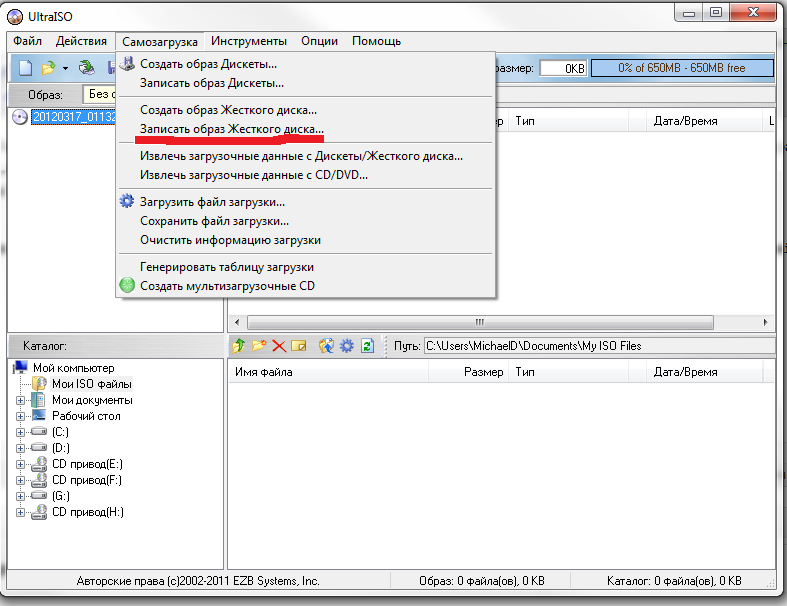The height and width of the screenshot is (606, 787).
Task: Expand the (D:) drive node
Action: tap(20, 448)
